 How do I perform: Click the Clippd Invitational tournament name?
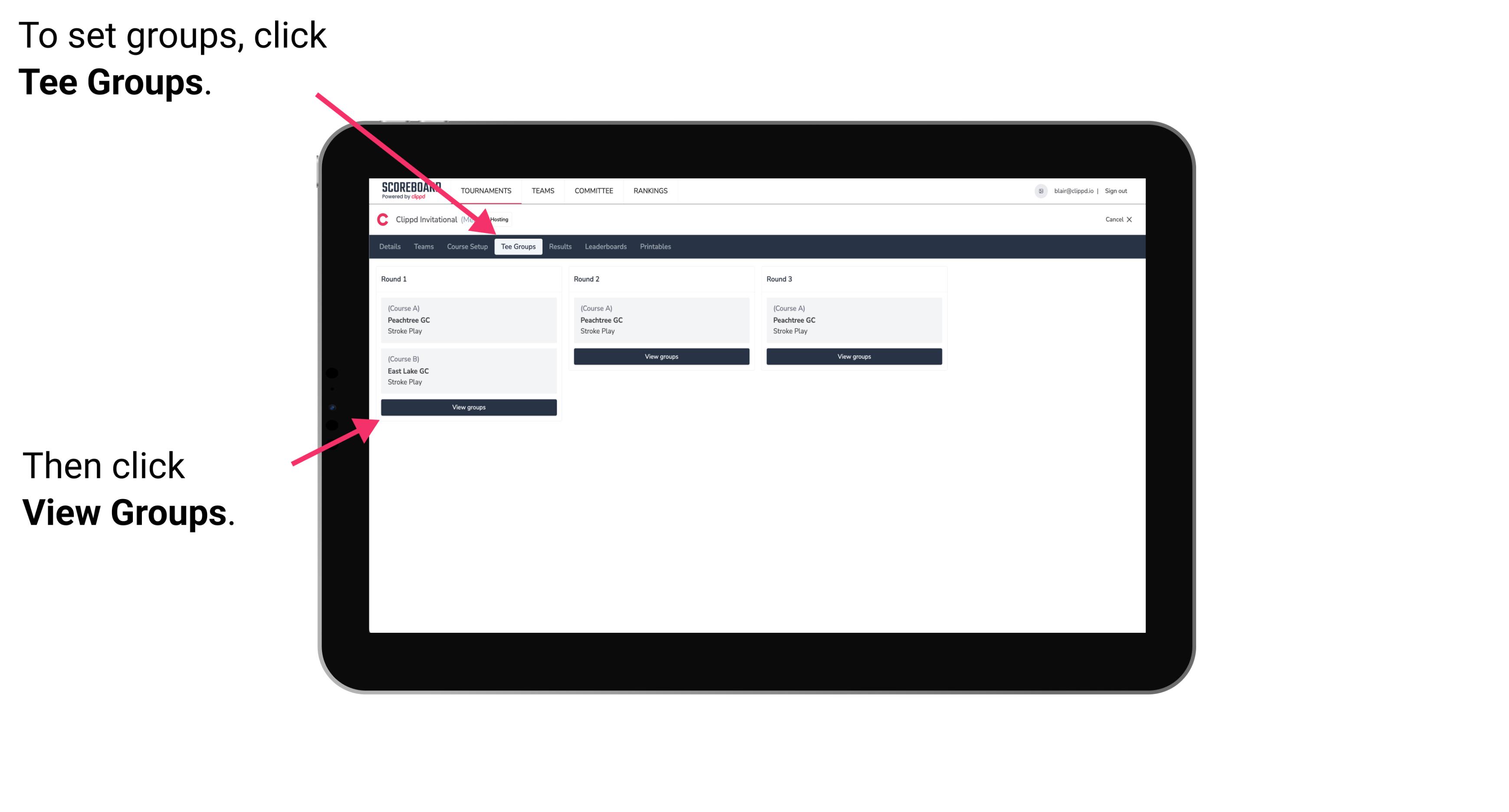449,219
